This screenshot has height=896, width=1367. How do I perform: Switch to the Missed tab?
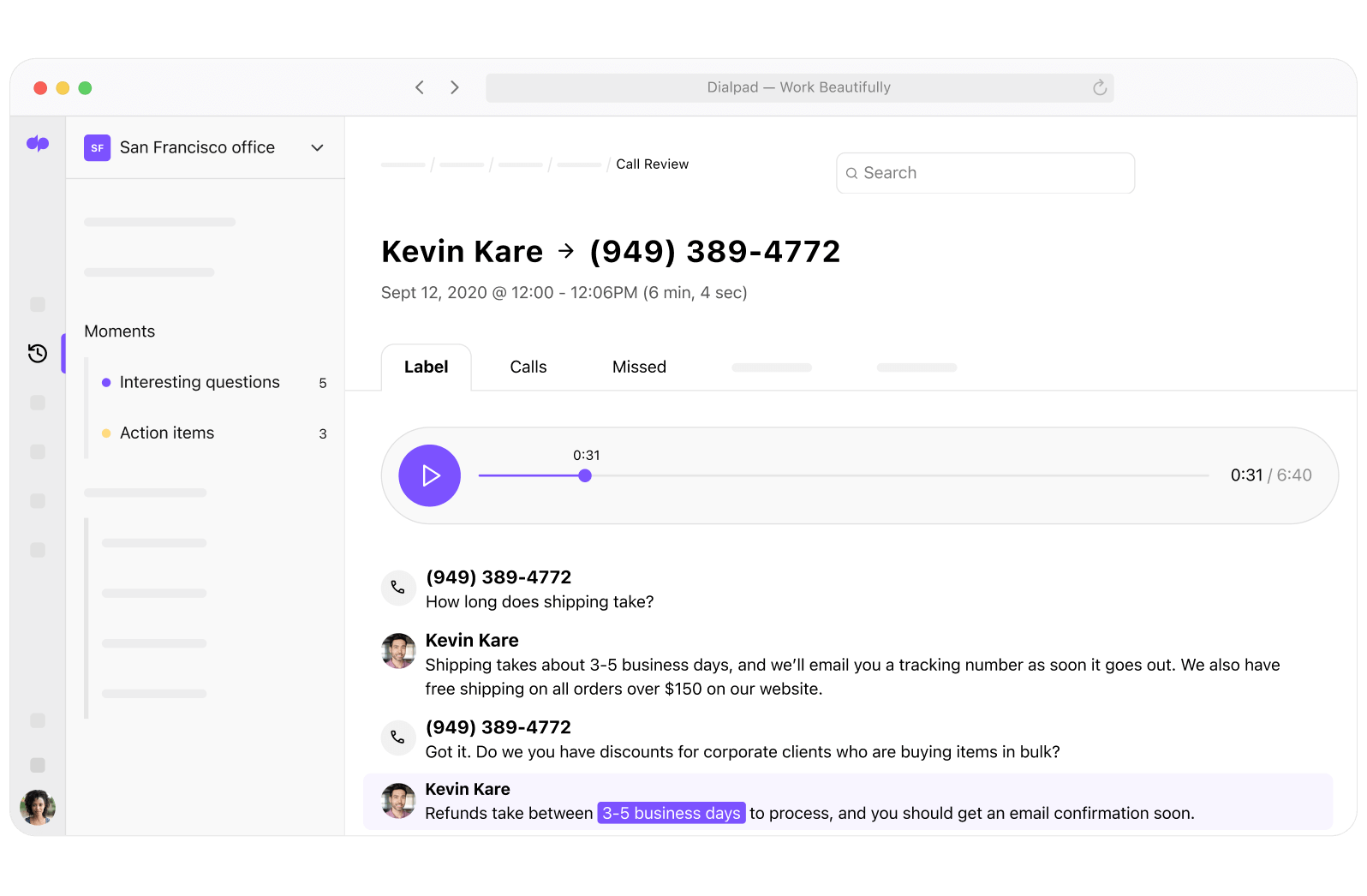639,367
